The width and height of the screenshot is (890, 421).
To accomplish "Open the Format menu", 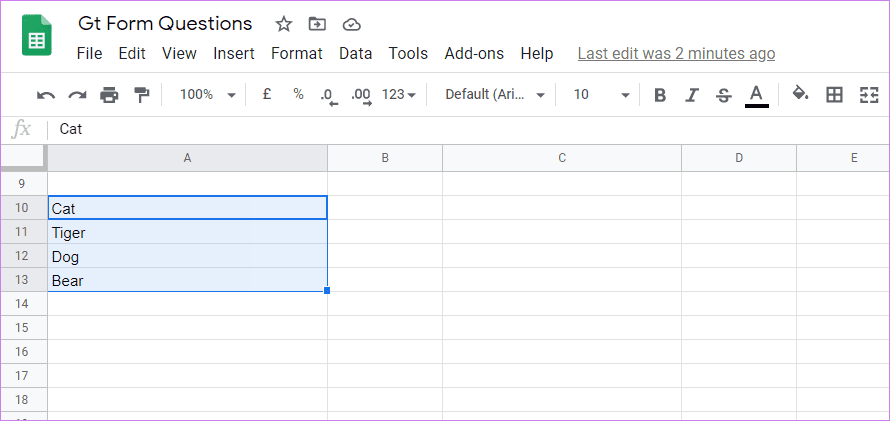I will coord(296,54).
